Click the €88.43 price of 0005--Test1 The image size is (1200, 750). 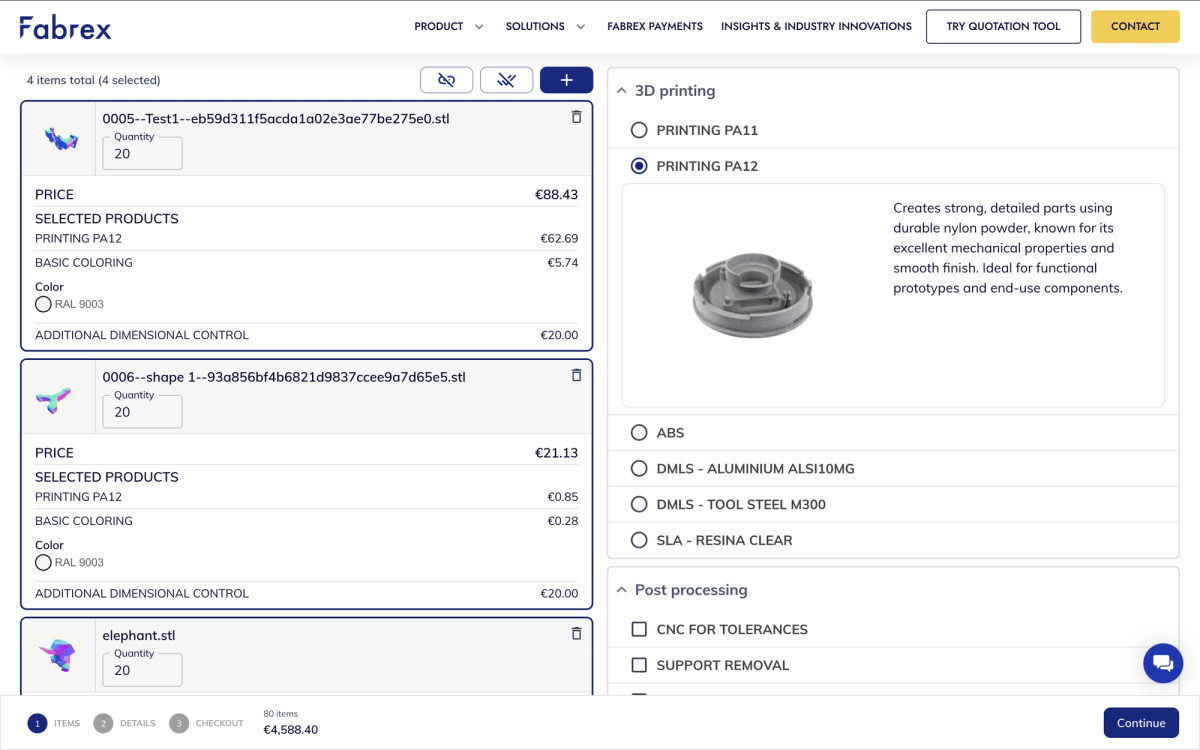pos(556,195)
